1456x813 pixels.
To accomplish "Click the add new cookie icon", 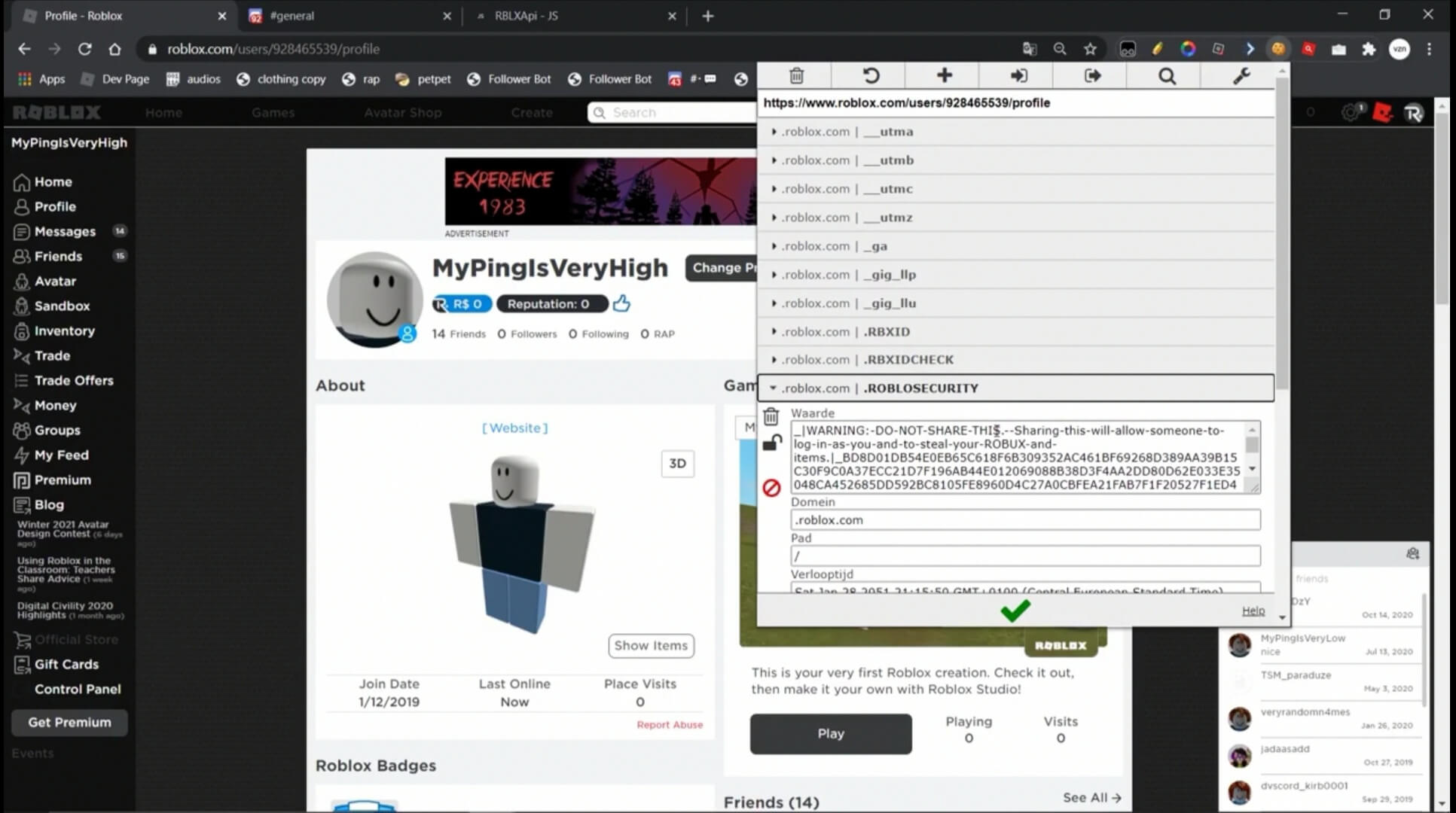I will pyautogui.click(x=943, y=75).
